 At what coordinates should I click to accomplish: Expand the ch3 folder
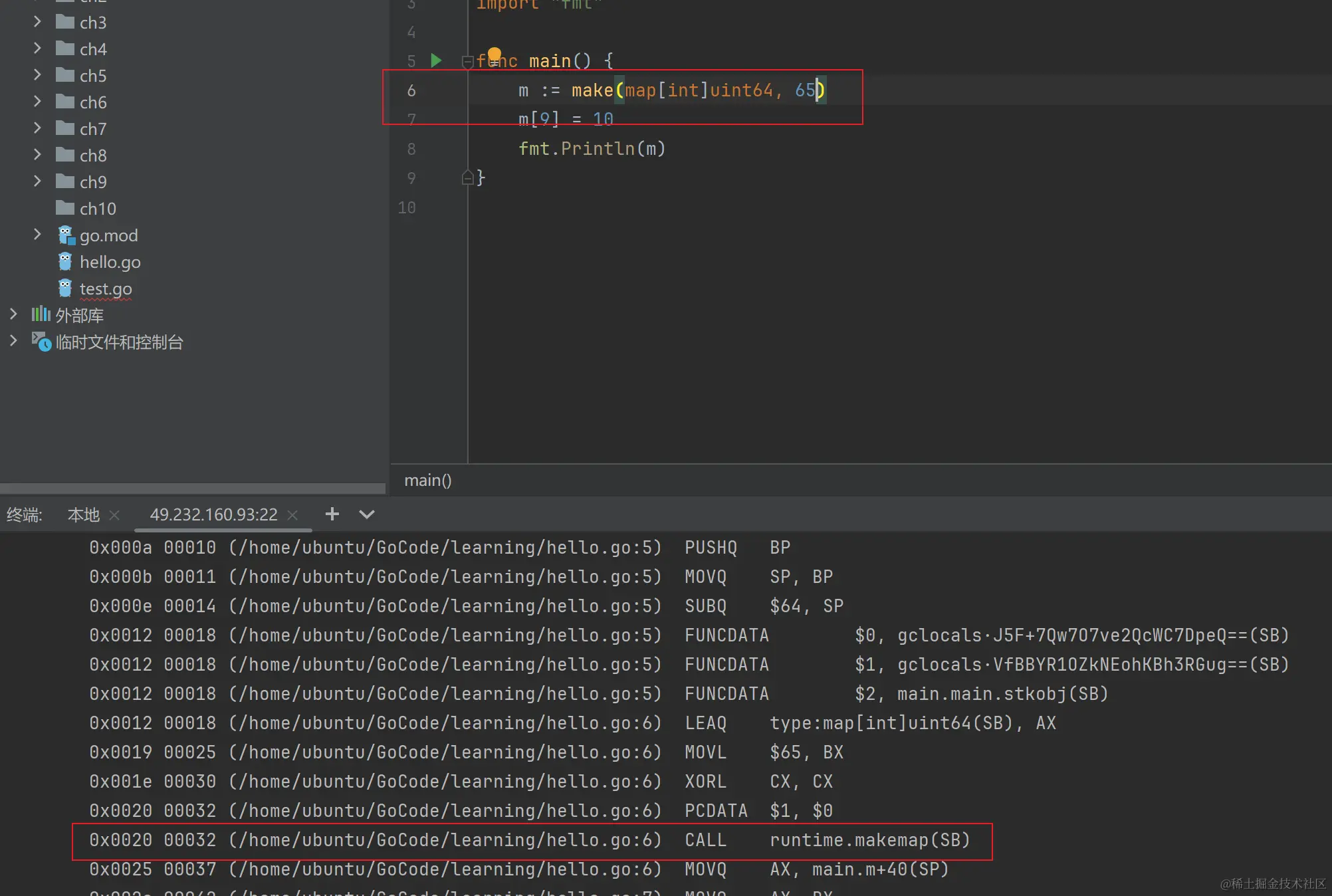click(x=37, y=22)
